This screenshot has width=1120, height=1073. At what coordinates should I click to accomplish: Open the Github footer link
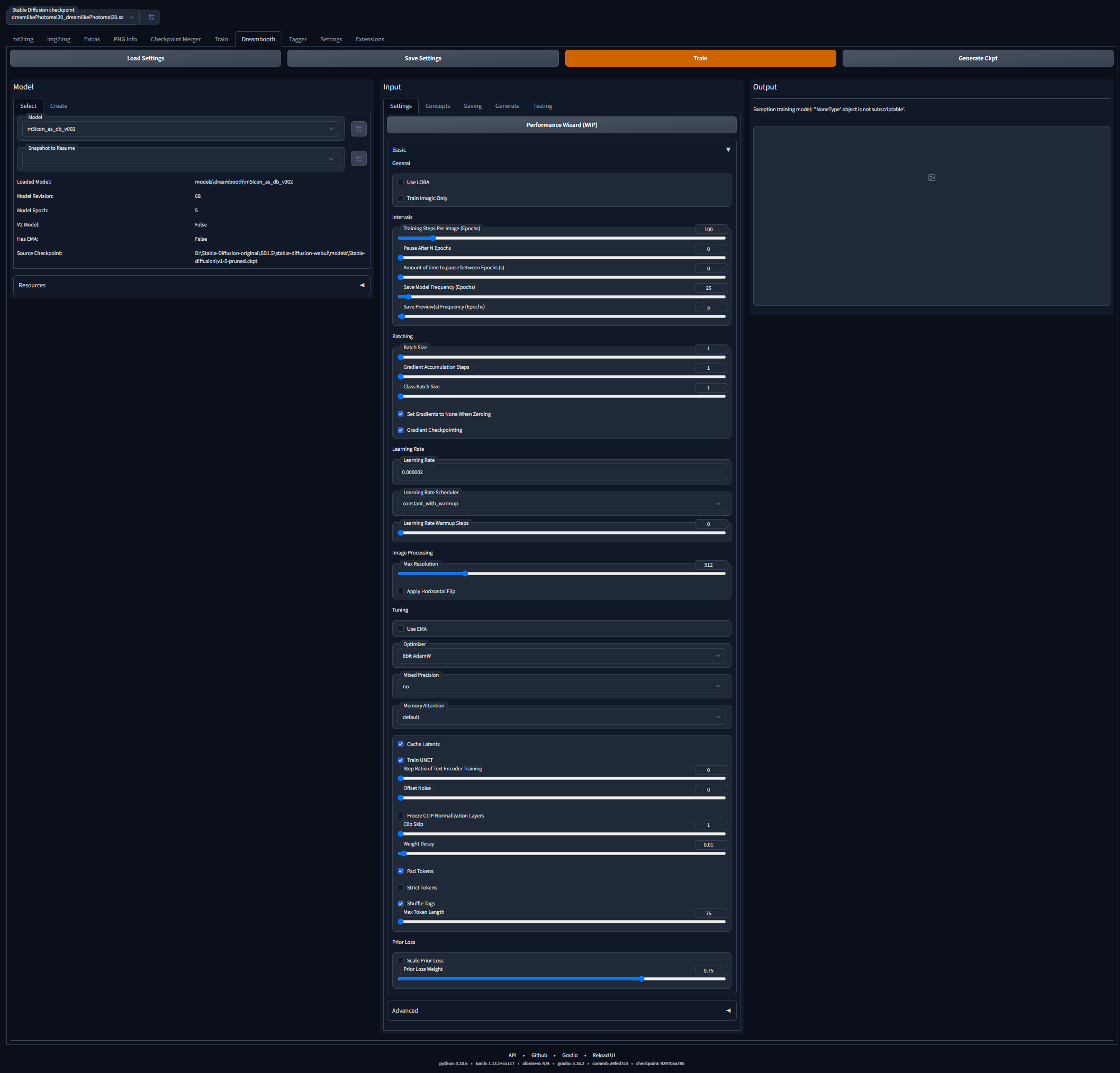click(539, 1056)
